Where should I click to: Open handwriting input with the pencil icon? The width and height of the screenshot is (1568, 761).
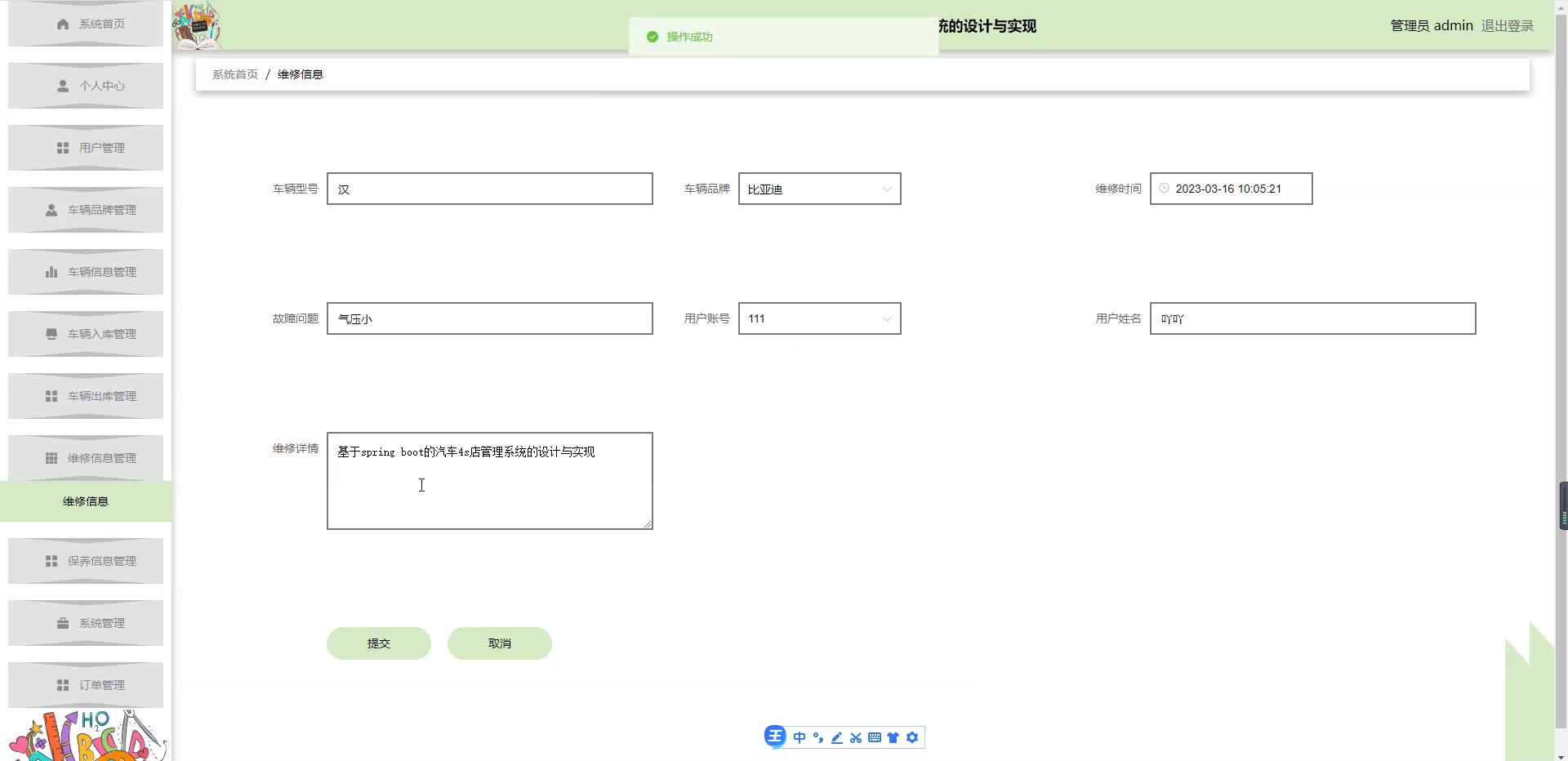pyautogui.click(x=836, y=737)
